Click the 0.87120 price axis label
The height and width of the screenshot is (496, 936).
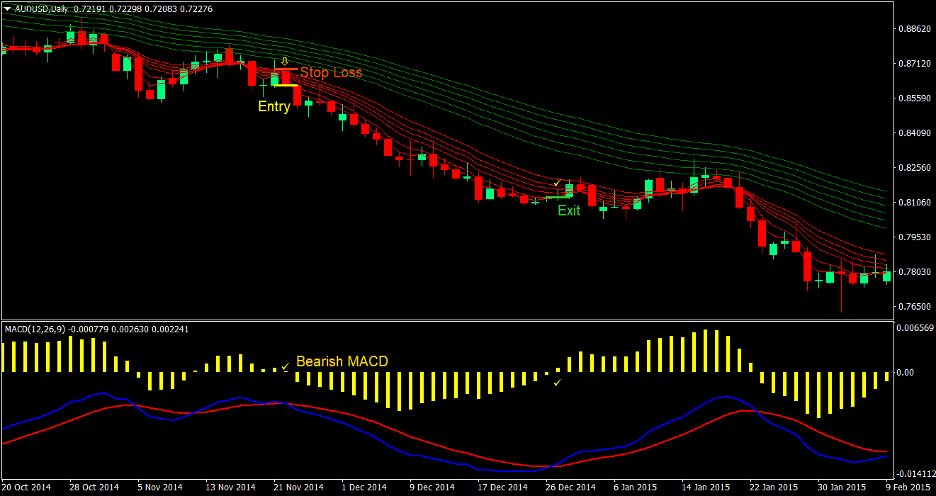click(x=913, y=63)
